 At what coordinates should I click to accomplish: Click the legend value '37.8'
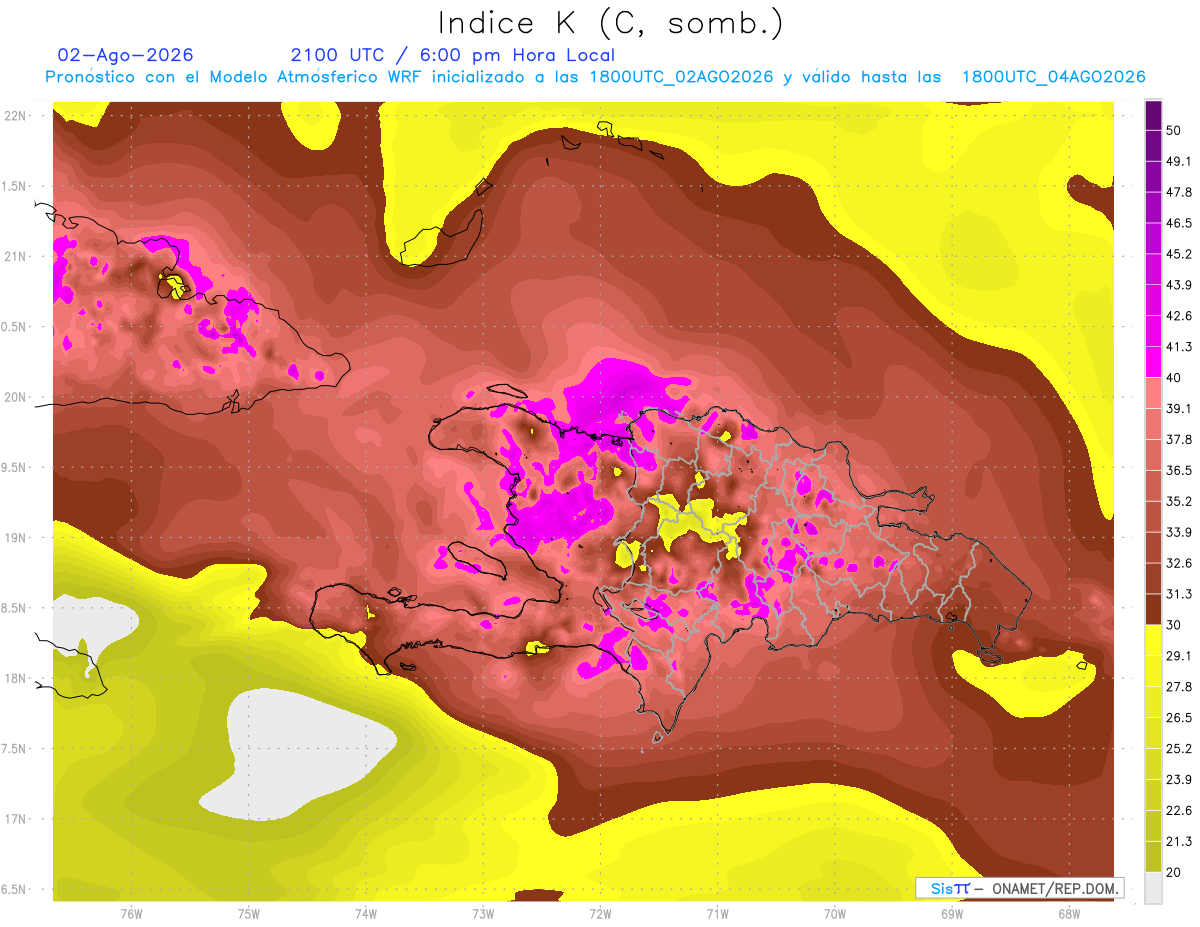pos(1180,440)
